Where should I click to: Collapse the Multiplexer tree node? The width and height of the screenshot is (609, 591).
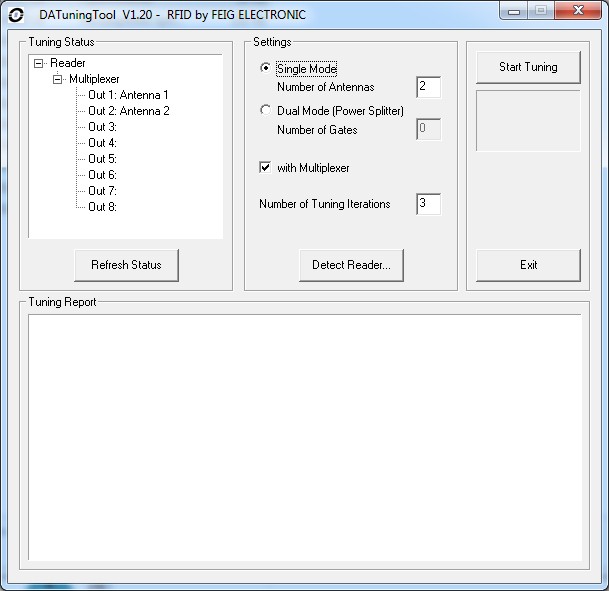(57, 79)
